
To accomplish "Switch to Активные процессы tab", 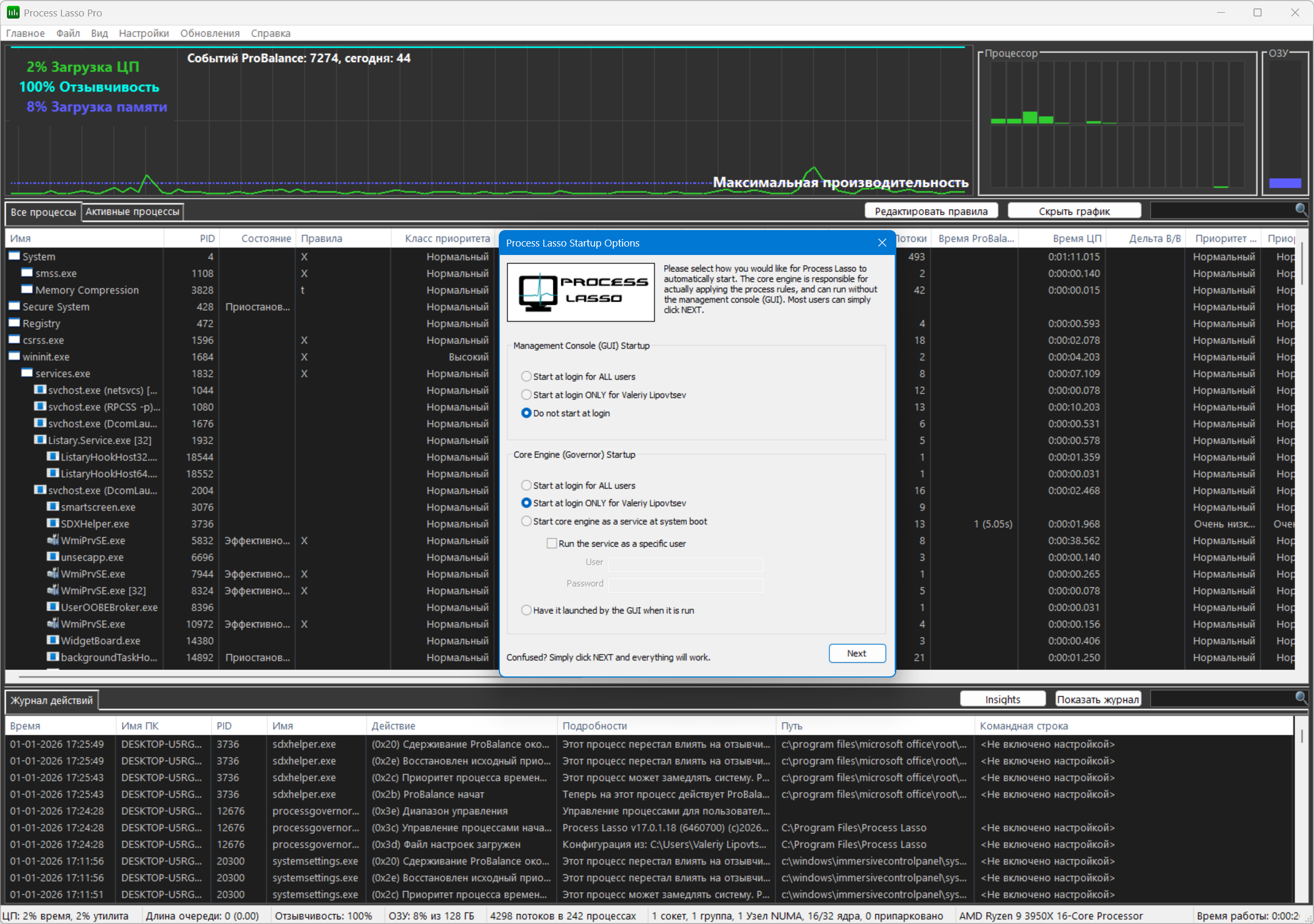I will 132,212.
